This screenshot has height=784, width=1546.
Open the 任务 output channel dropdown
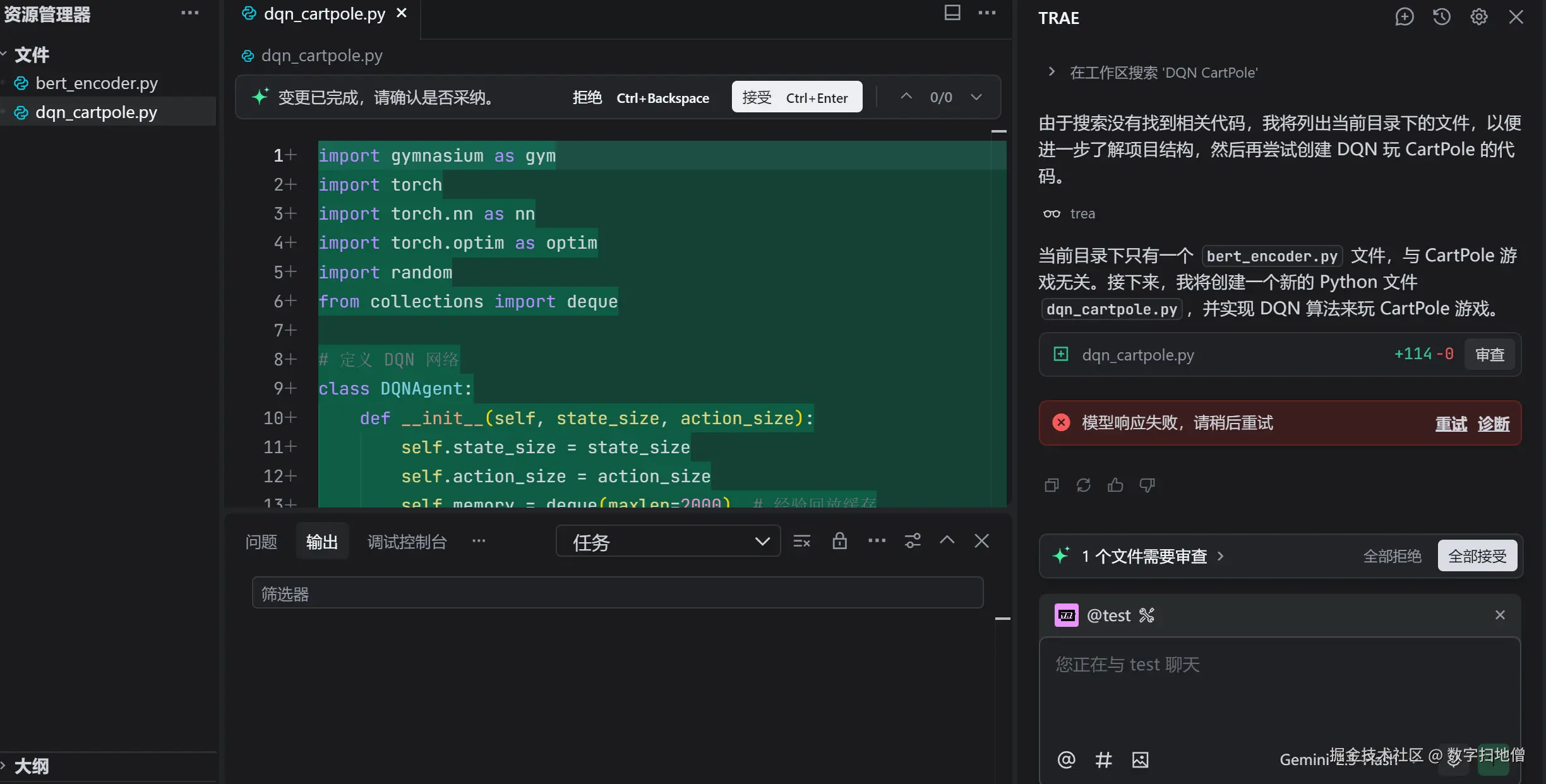point(668,542)
